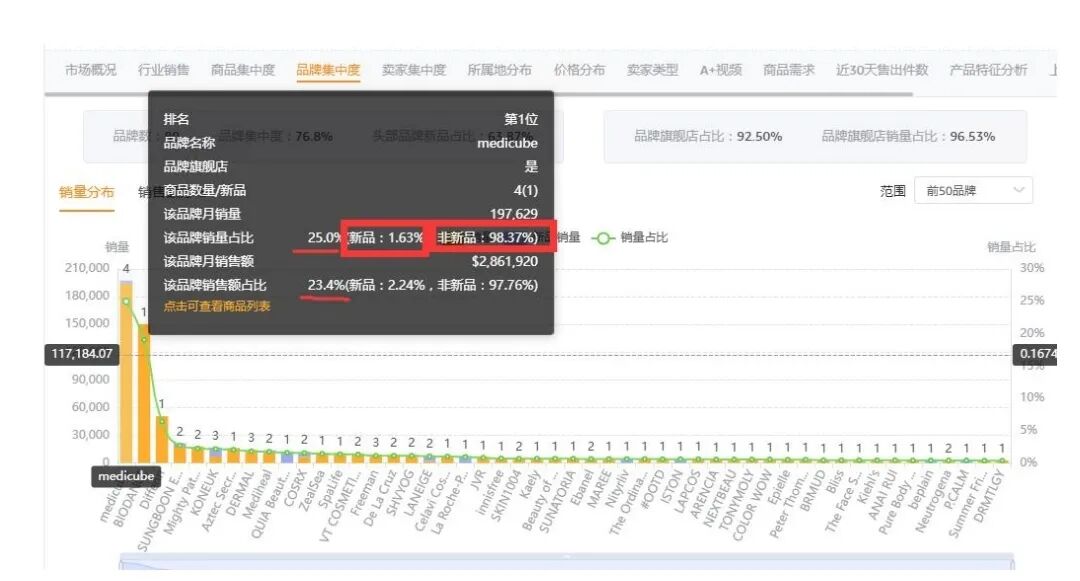Image resolution: width=1080 pixels, height=581 pixels.
Task: Switch to the 行业销售 tab
Action: click(163, 70)
